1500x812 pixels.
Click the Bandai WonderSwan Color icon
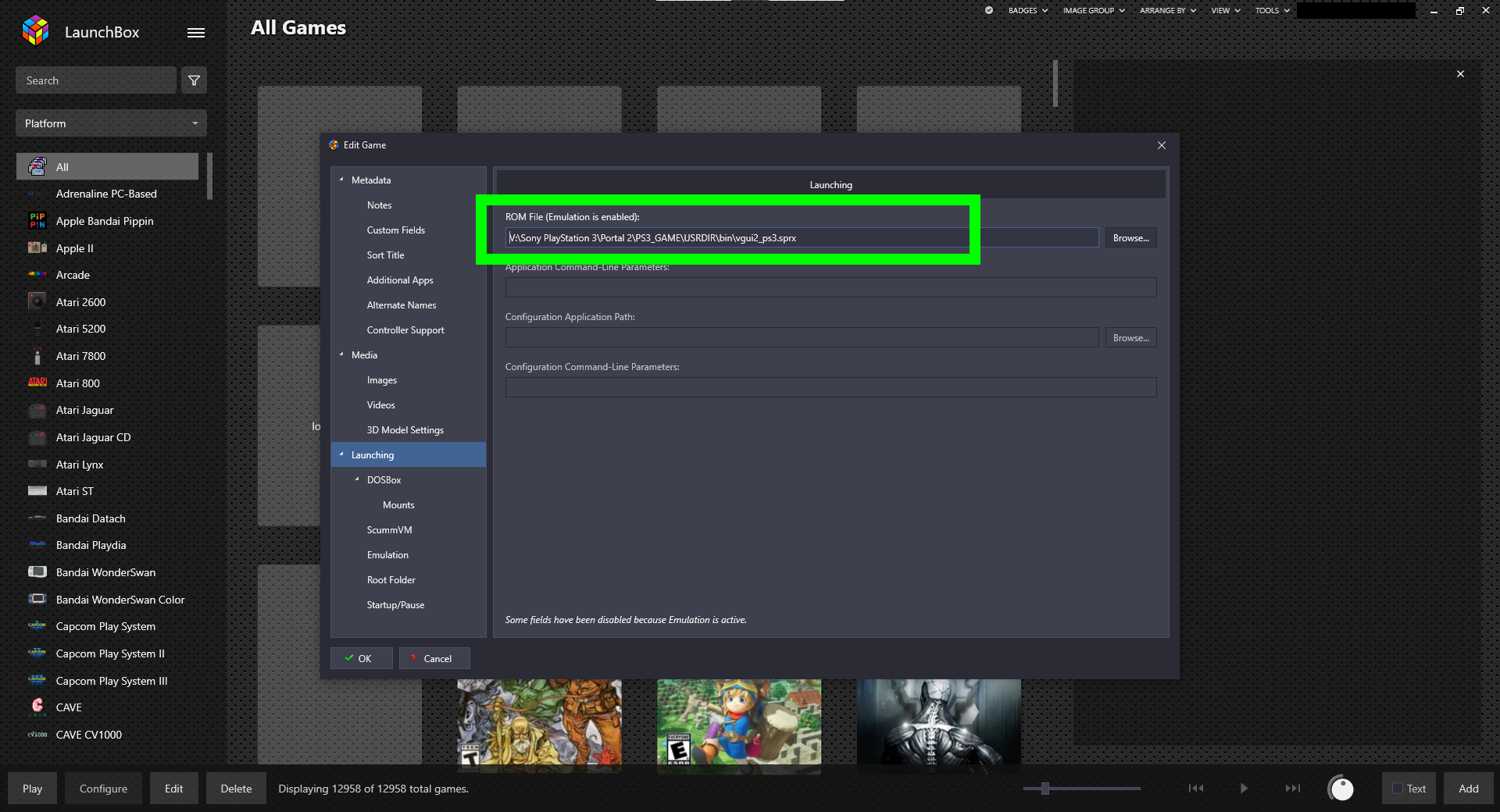37,599
